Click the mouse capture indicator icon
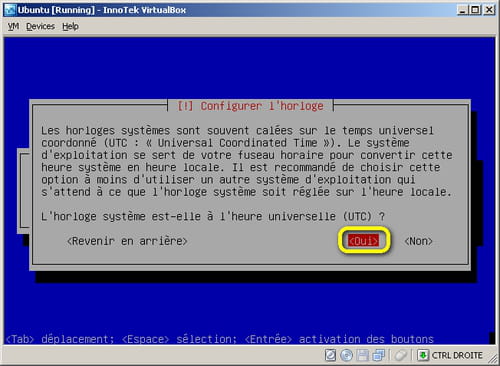 pos(400,355)
